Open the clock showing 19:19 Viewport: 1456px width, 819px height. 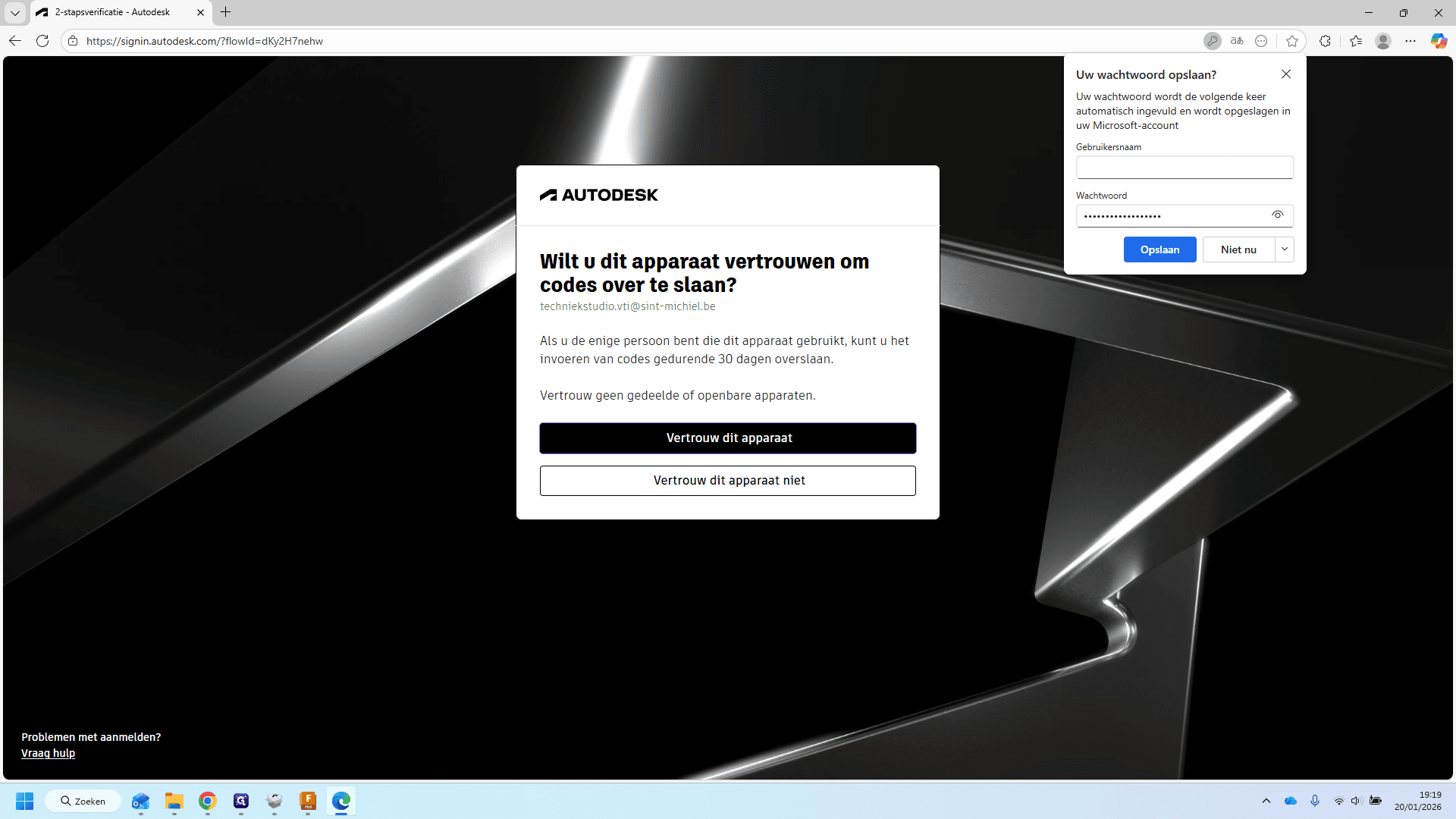click(1418, 801)
